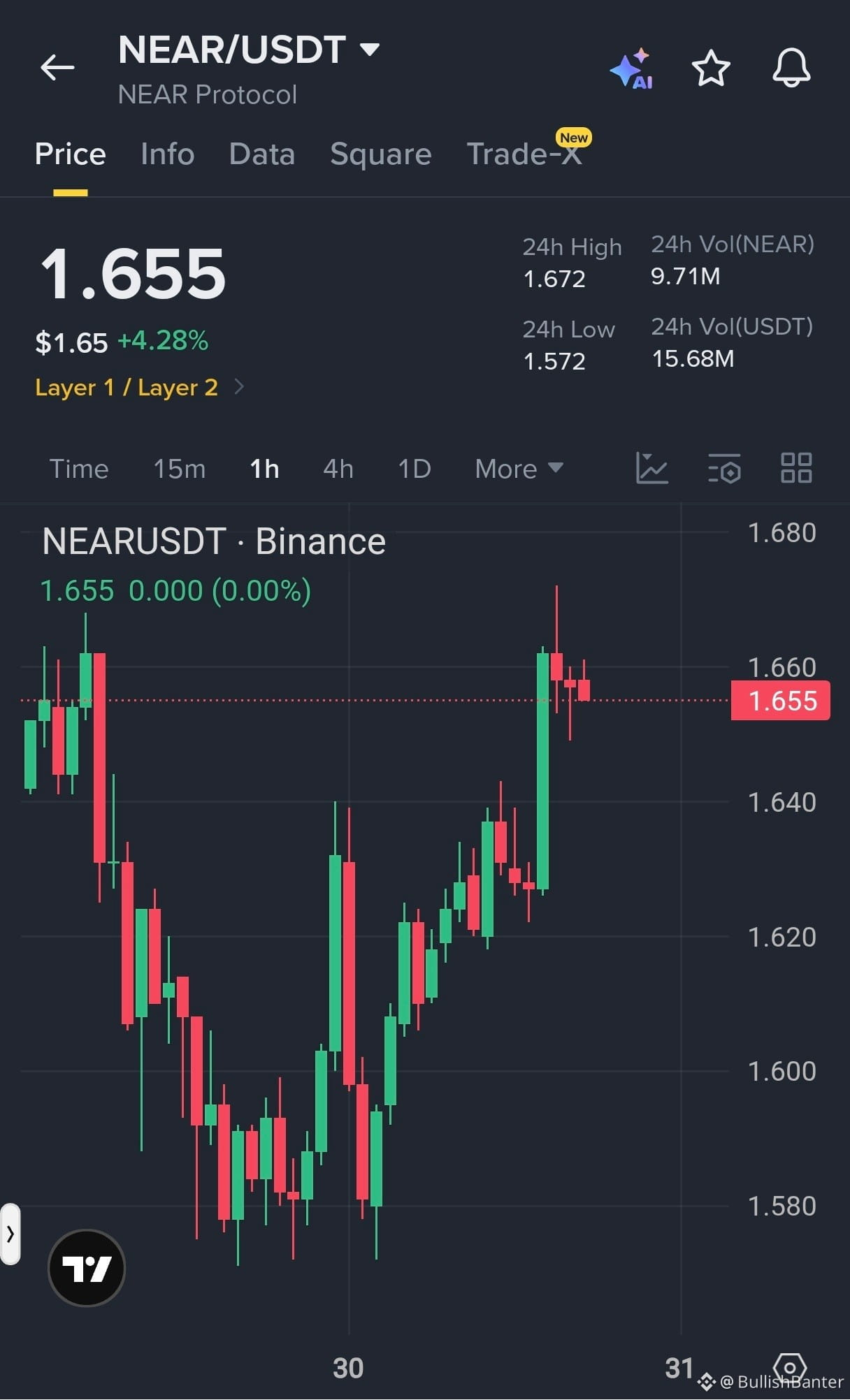Tap the back arrow icon
Viewport: 850px width, 1400px height.
click(57, 67)
